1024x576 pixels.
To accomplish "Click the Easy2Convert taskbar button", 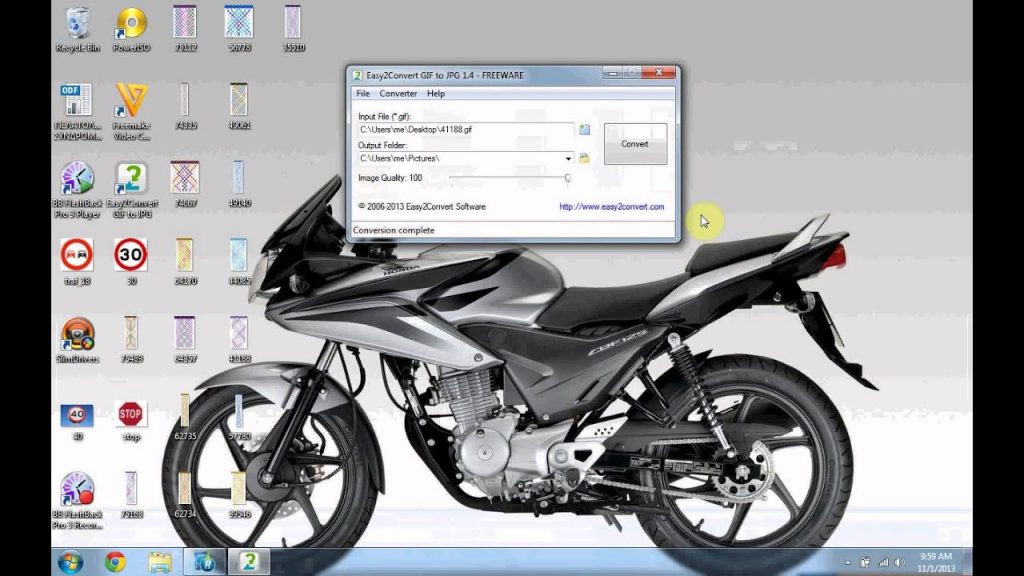I will 249,562.
